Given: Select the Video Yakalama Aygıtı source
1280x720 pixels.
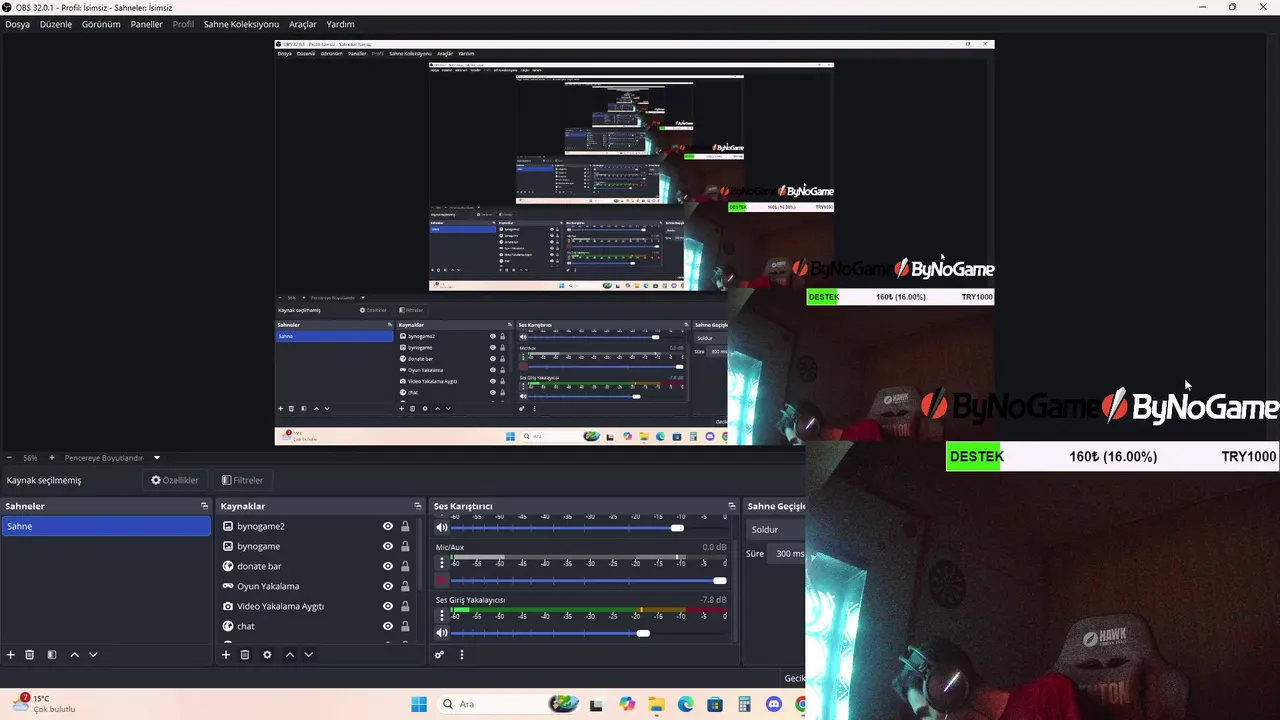Looking at the screenshot, I should pos(317,606).
